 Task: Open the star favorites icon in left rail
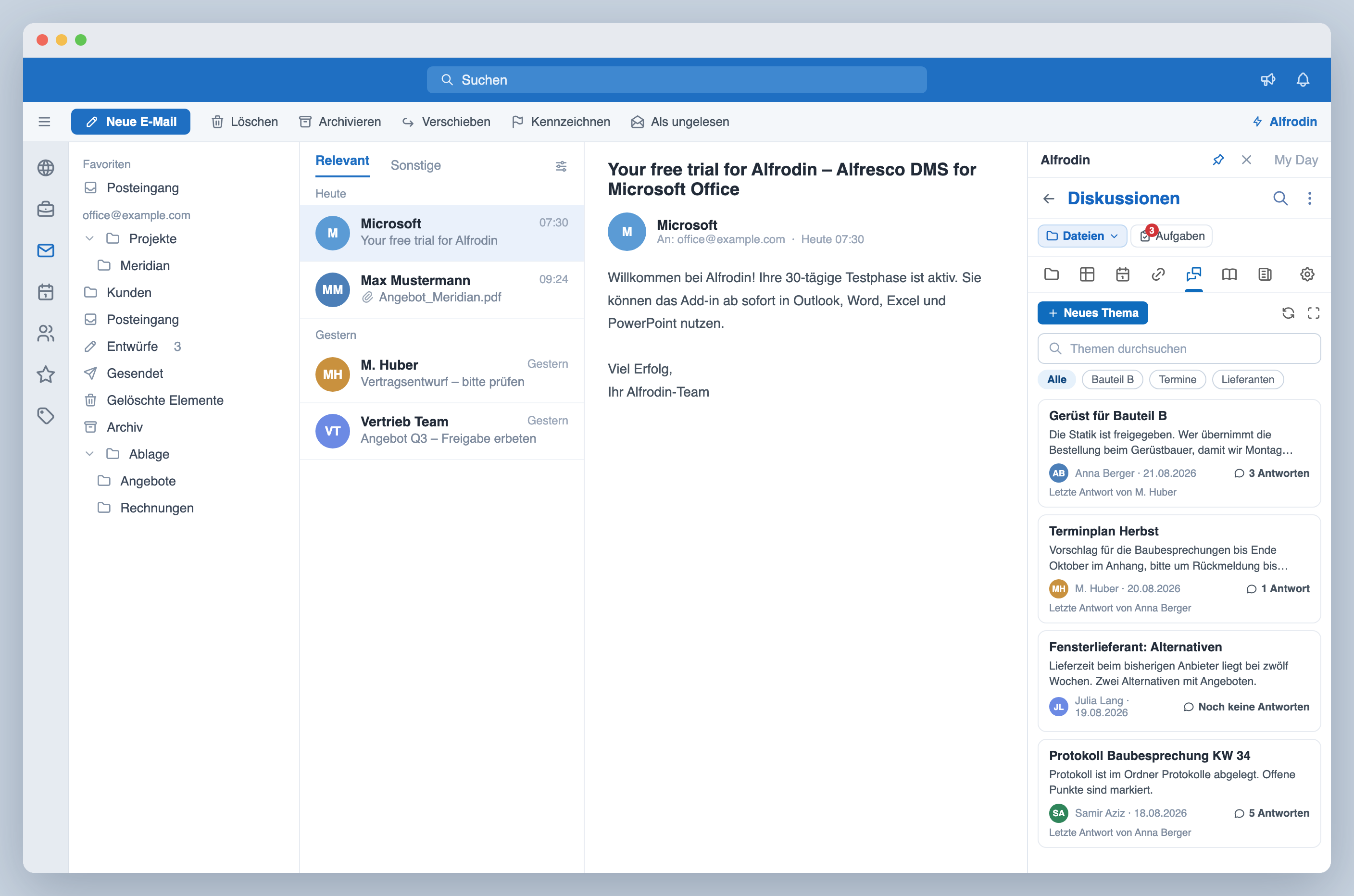tap(46, 374)
